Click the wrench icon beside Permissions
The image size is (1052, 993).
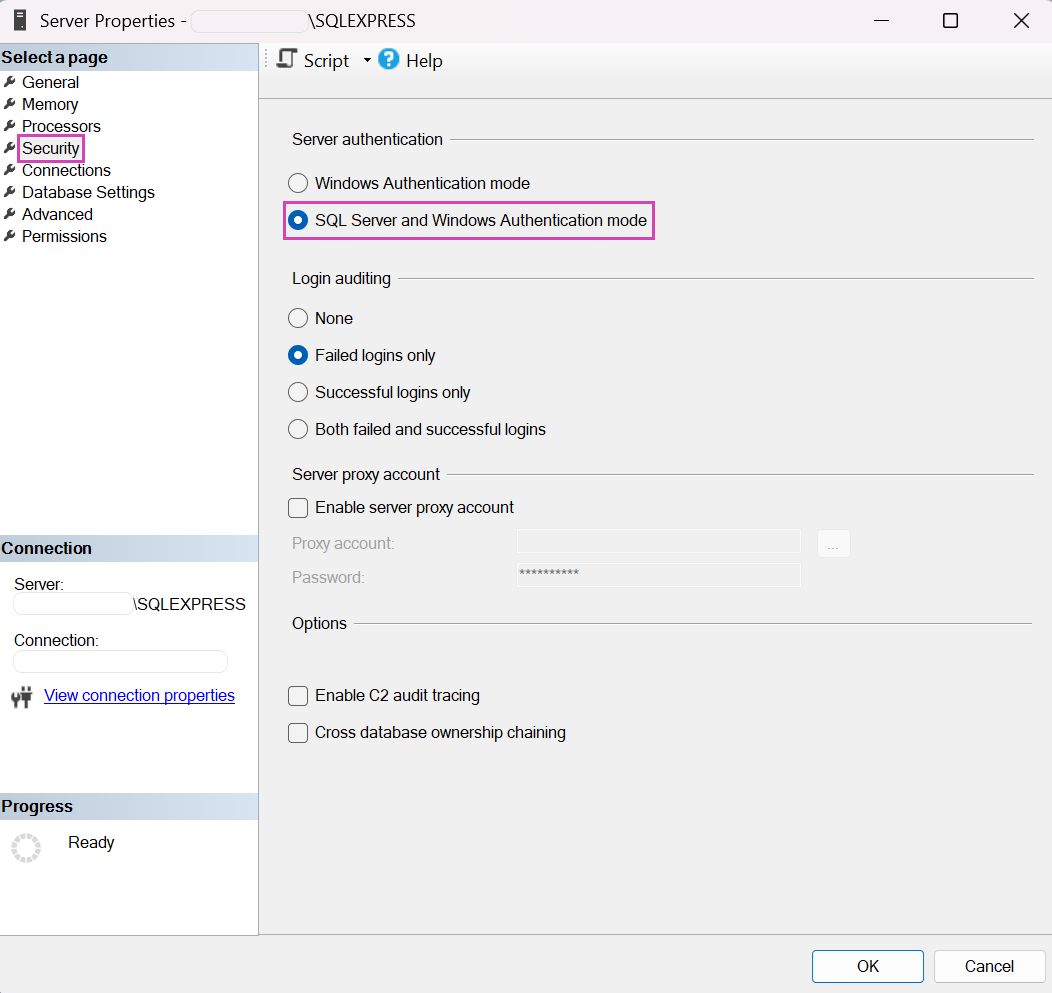[10, 236]
